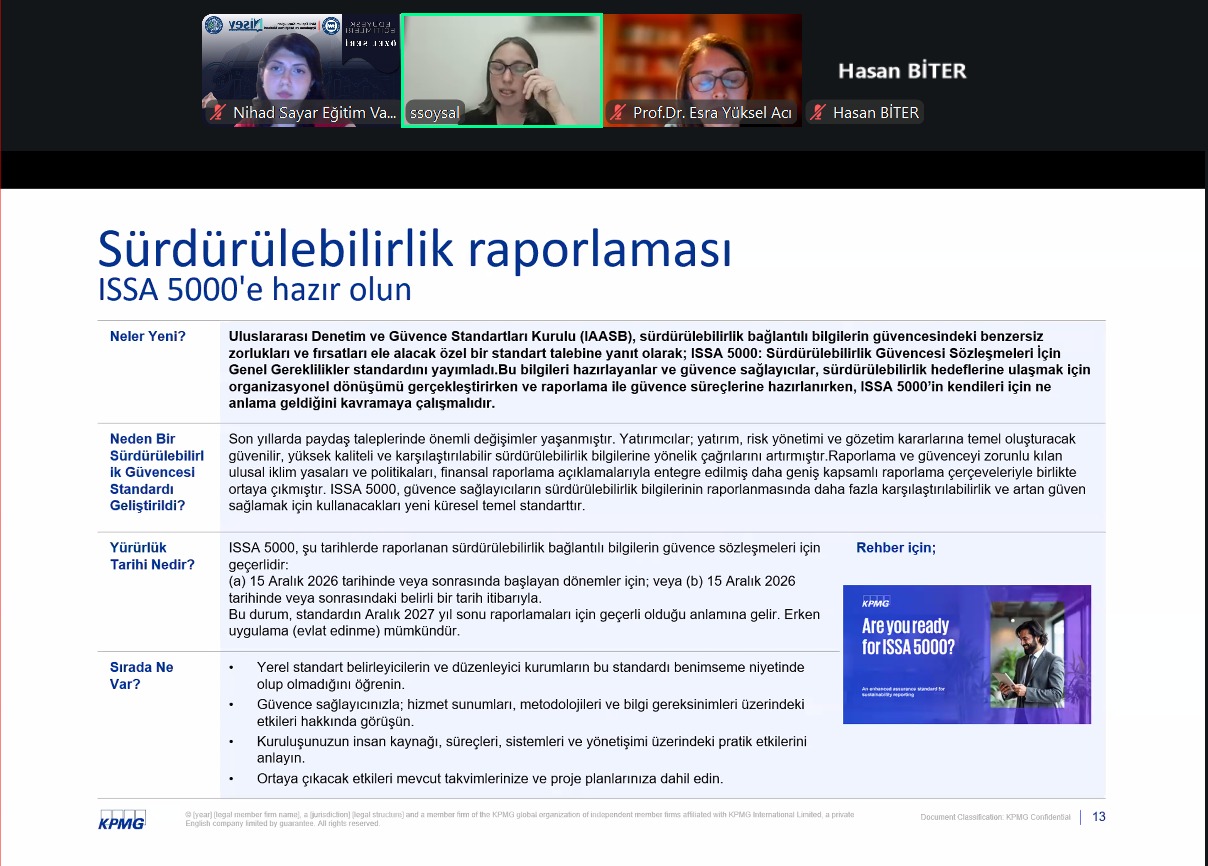Open the 'Are you ready for ISSA 5000?' guide image

pyautogui.click(x=967, y=654)
